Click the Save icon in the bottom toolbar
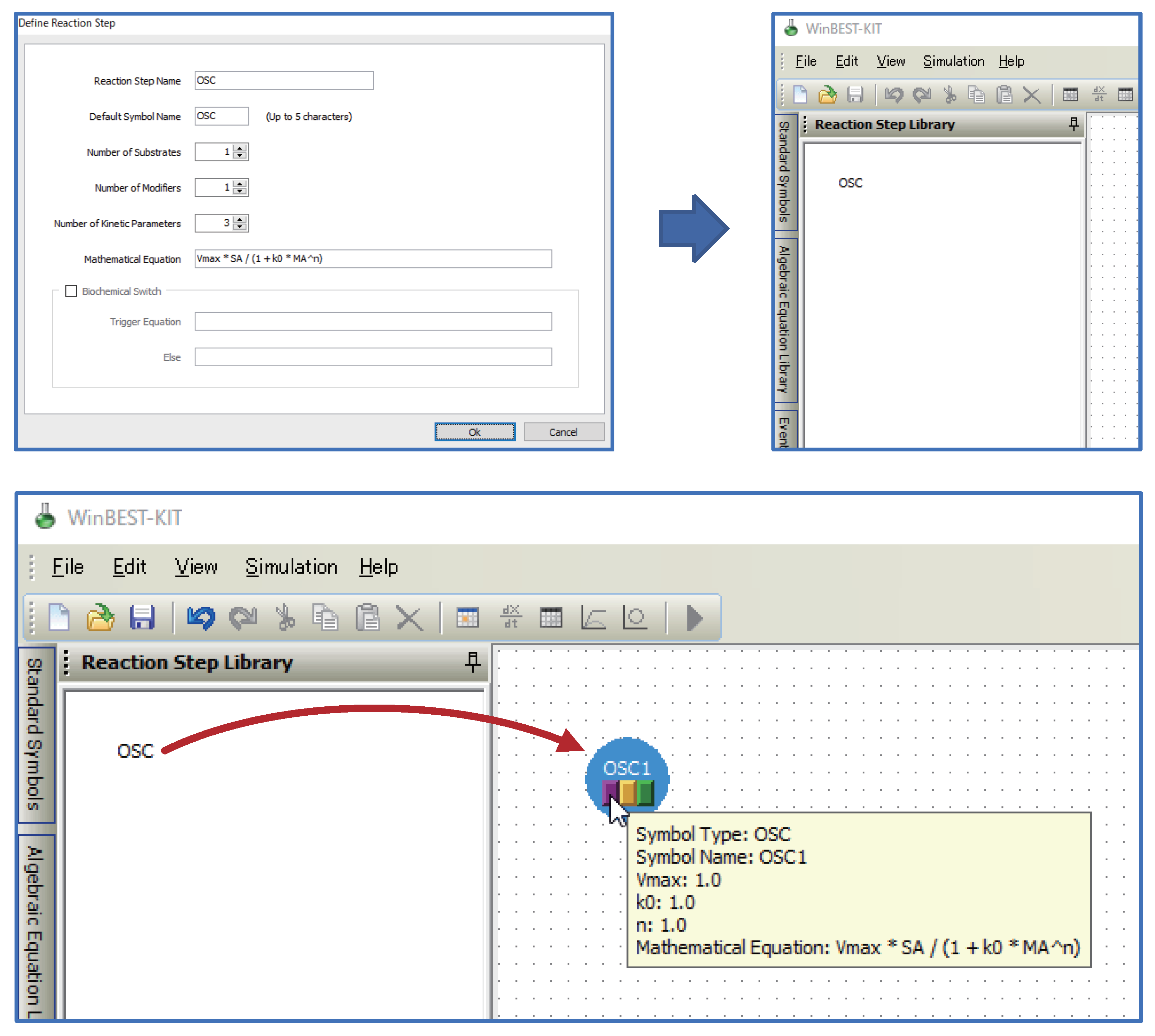 pyautogui.click(x=142, y=617)
